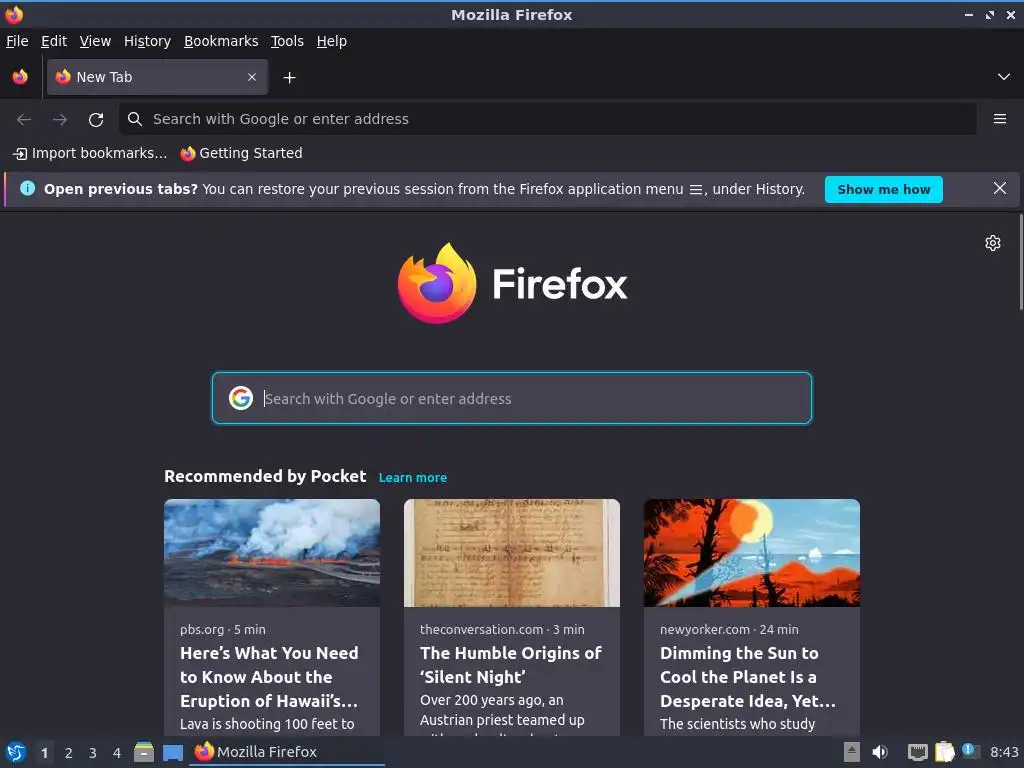Click the page vertical scrollbar
1024x768 pixels.
(x=1021, y=263)
